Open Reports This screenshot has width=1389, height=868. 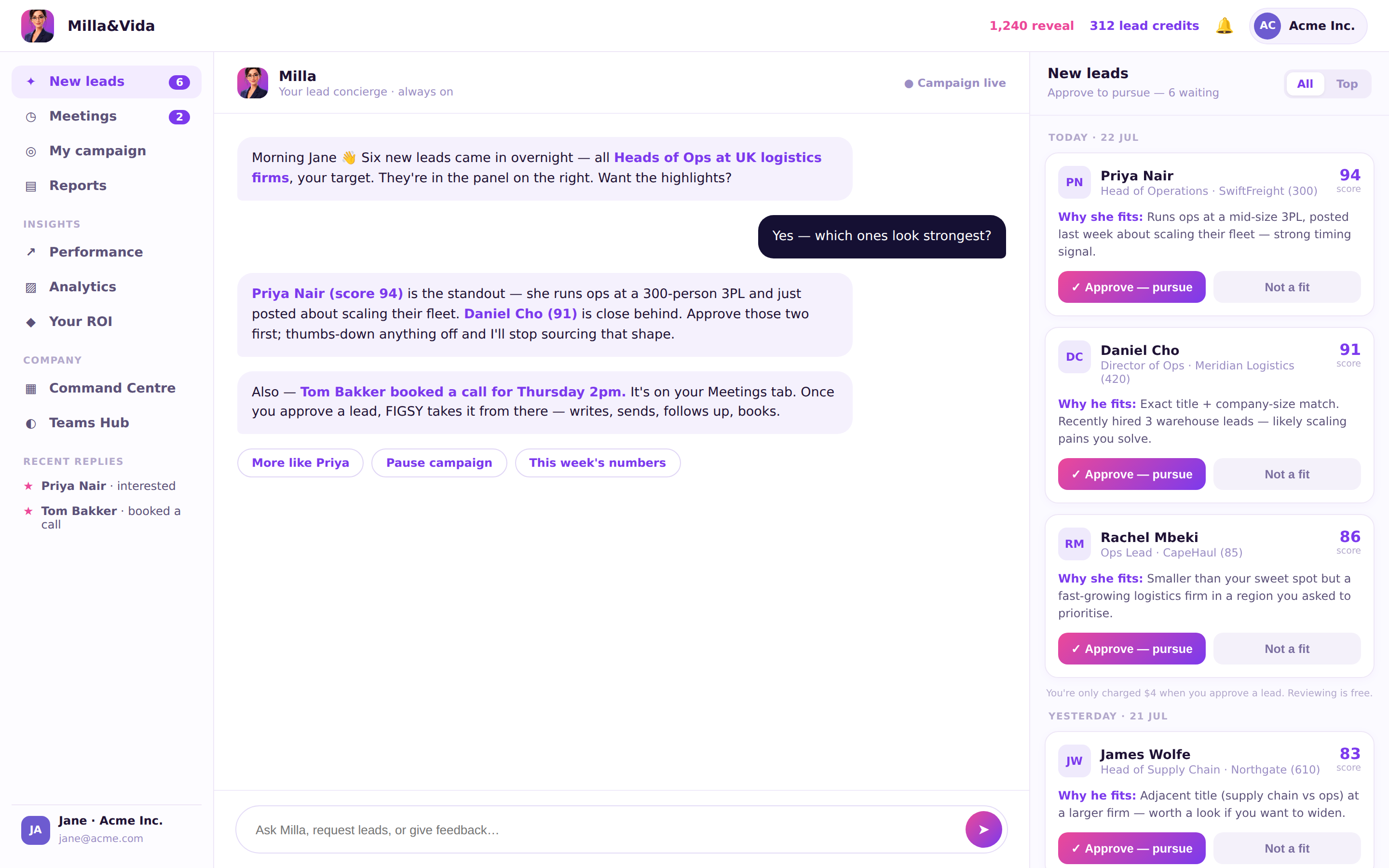tap(106, 186)
